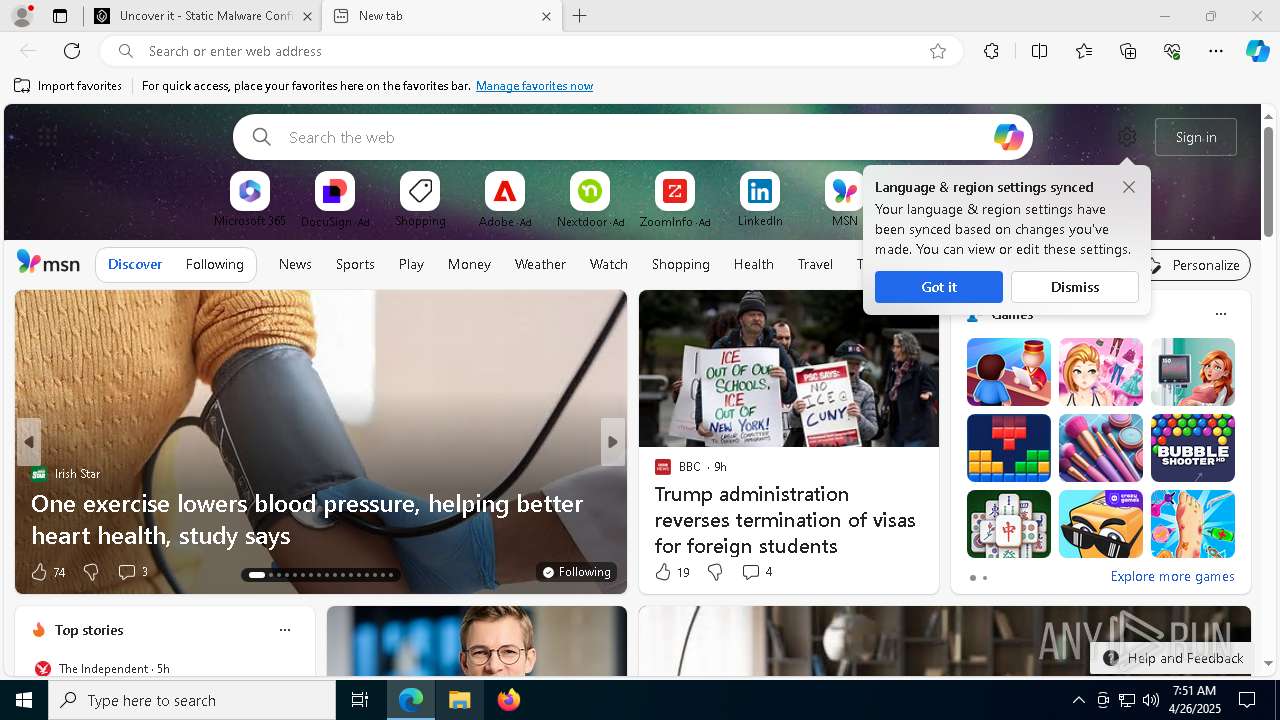Dislike the Trump visas BBC article
Viewport: 1280px width, 720px height.
coord(715,572)
